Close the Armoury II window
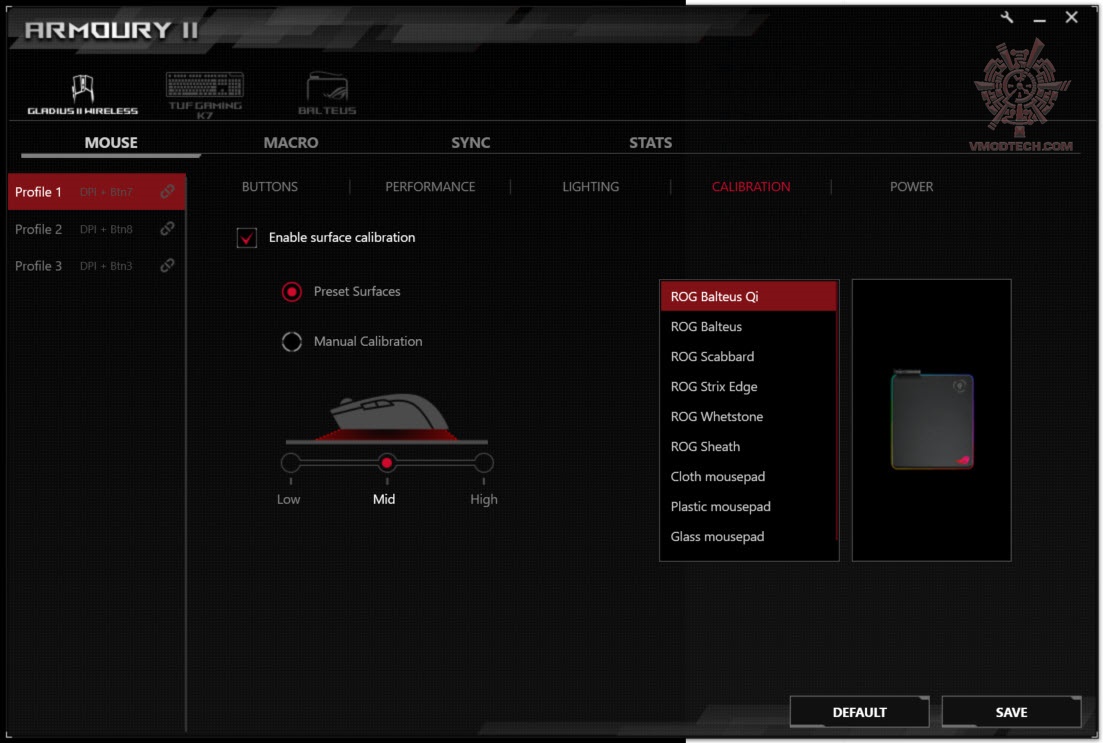Image resolution: width=1103 pixels, height=743 pixels. (x=1071, y=17)
